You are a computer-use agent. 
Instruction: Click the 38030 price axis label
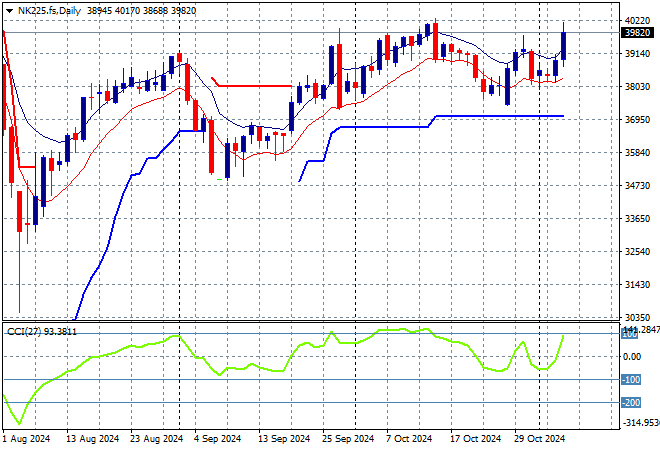(637, 86)
